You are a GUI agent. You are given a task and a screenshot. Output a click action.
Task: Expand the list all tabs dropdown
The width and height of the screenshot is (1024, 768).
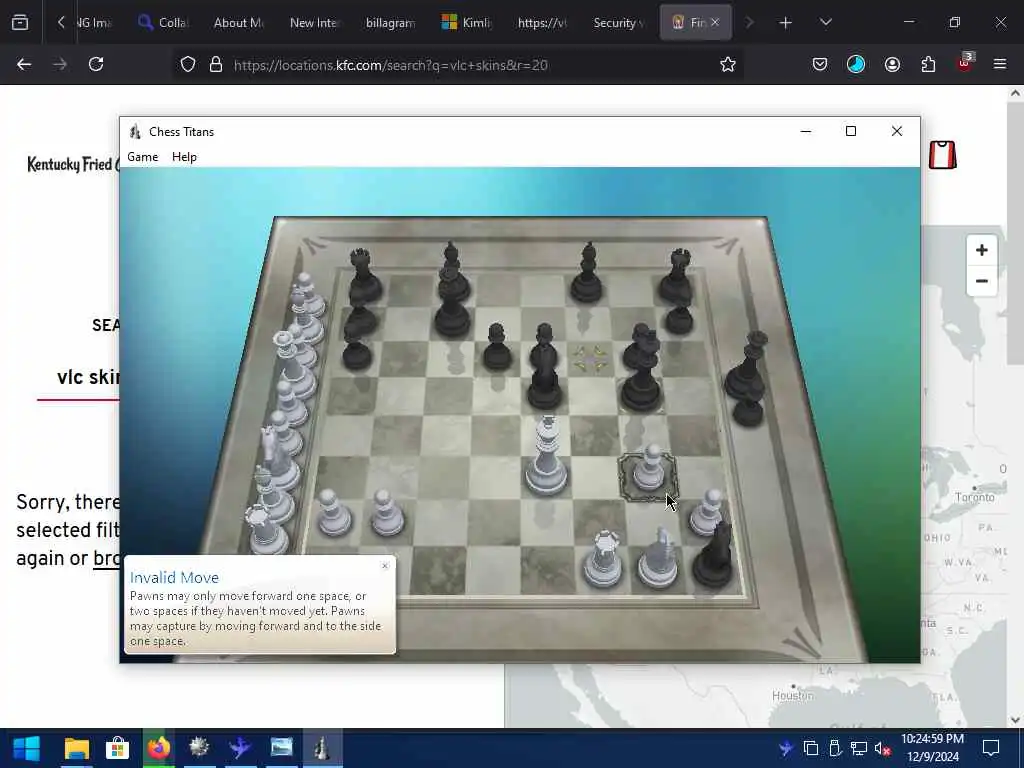point(825,23)
